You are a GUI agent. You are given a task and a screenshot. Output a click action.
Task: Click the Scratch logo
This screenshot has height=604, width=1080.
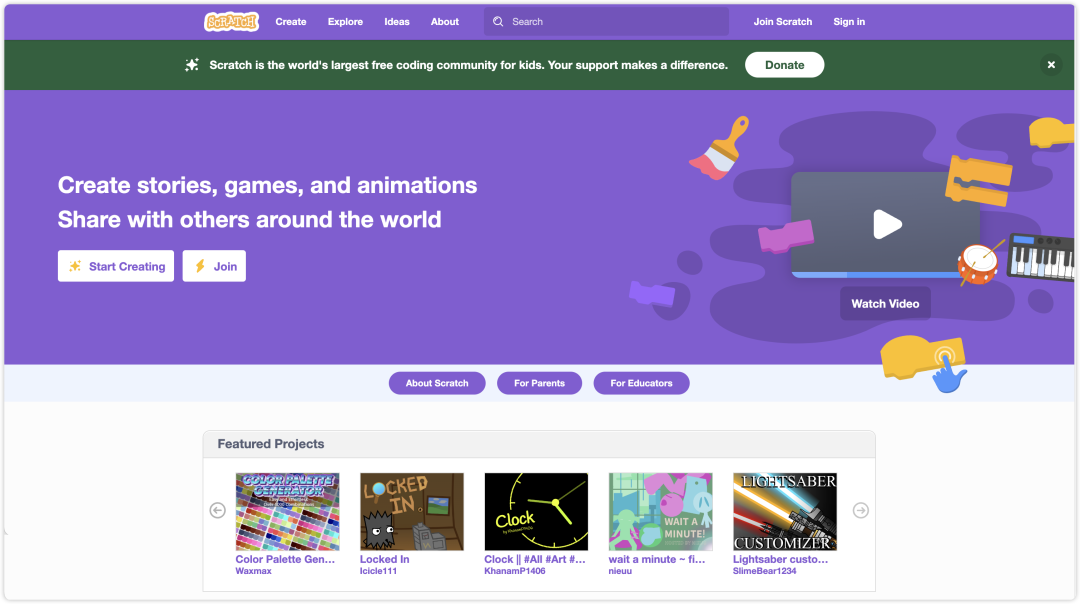pos(231,22)
